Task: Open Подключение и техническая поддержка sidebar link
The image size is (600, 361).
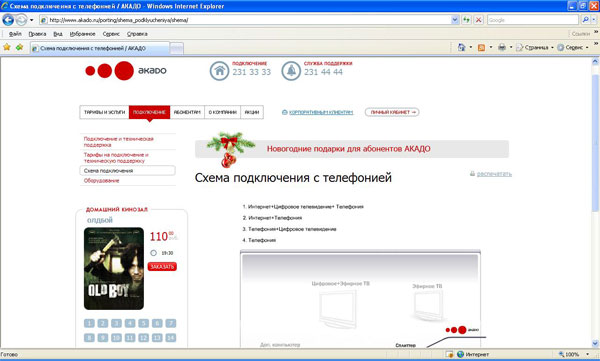Action: [119, 142]
